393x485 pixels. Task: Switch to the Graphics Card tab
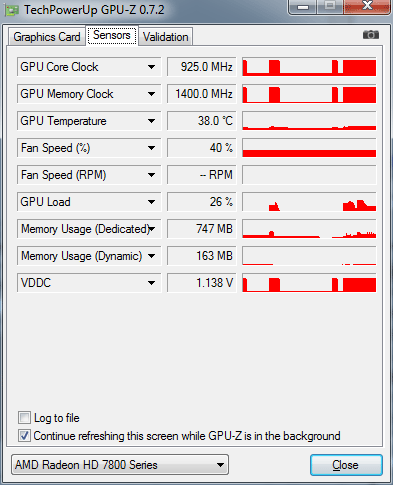(47, 37)
